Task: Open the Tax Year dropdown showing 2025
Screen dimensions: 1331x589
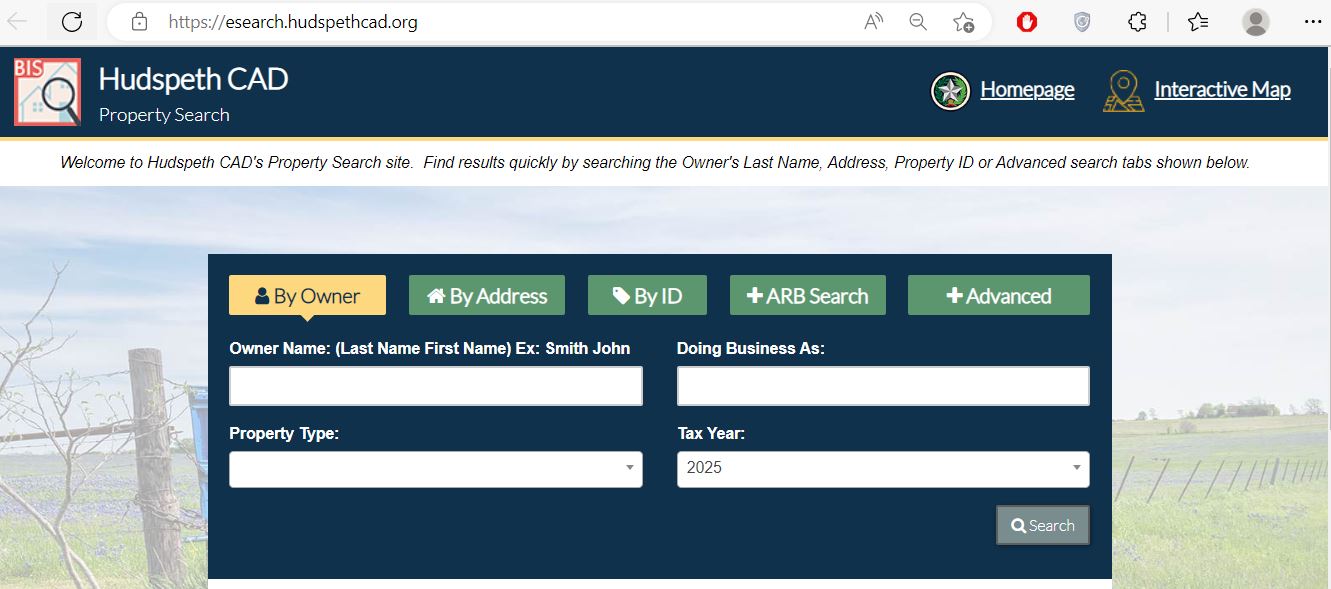Action: tap(883, 469)
